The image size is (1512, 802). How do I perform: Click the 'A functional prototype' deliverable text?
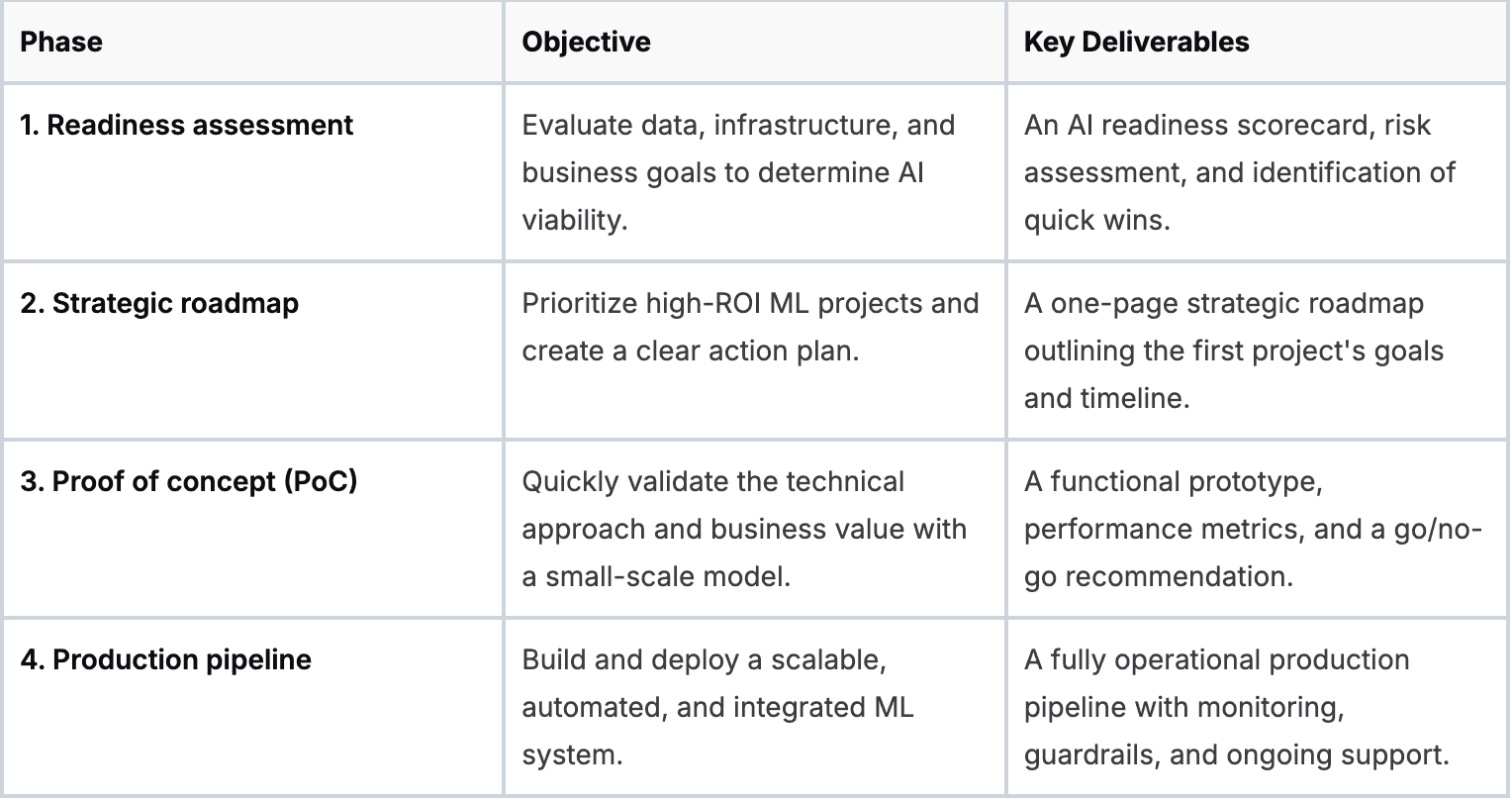(1173, 482)
